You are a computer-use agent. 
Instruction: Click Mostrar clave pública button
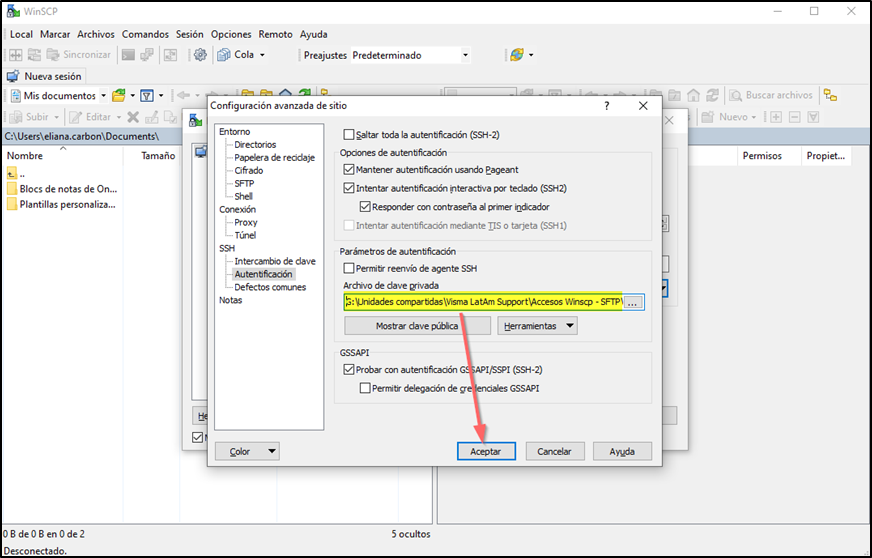point(417,326)
